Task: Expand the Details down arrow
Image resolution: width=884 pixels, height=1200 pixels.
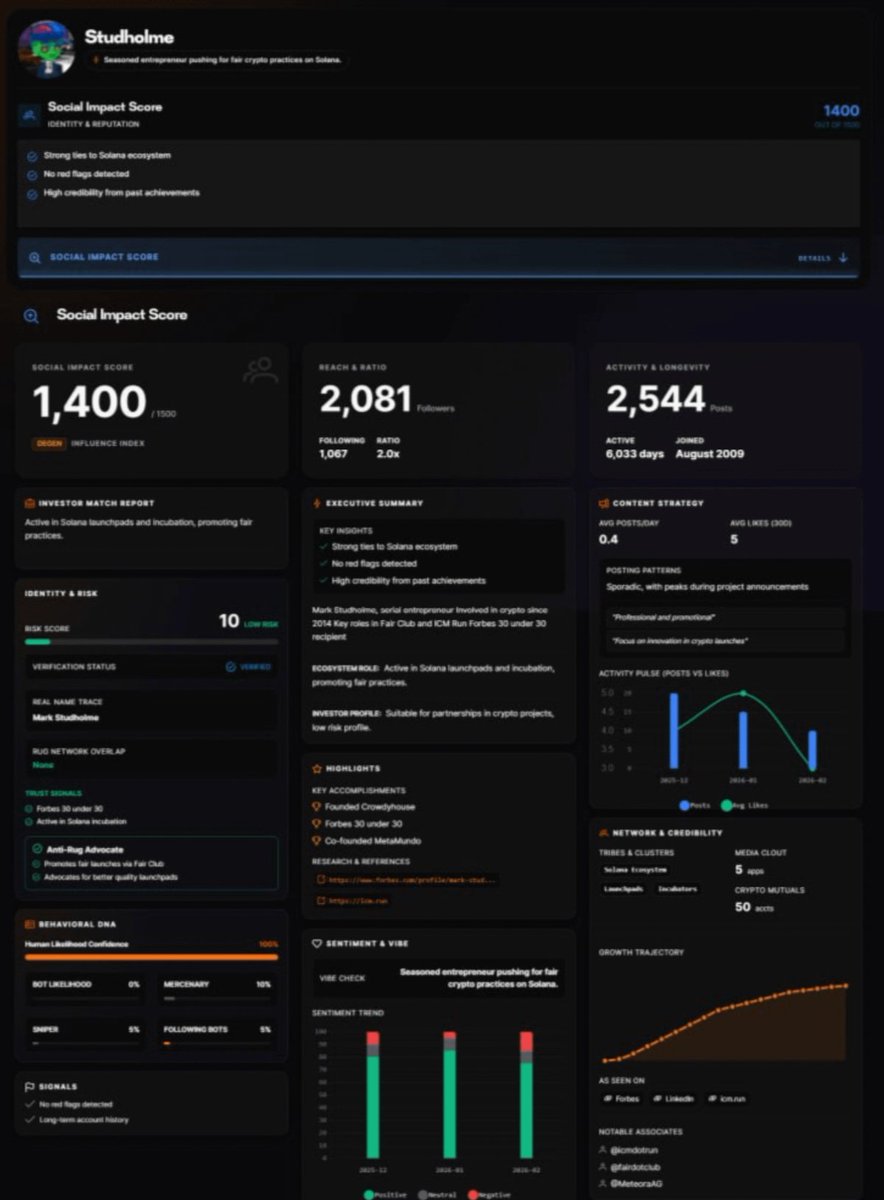Action: [x=843, y=257]
